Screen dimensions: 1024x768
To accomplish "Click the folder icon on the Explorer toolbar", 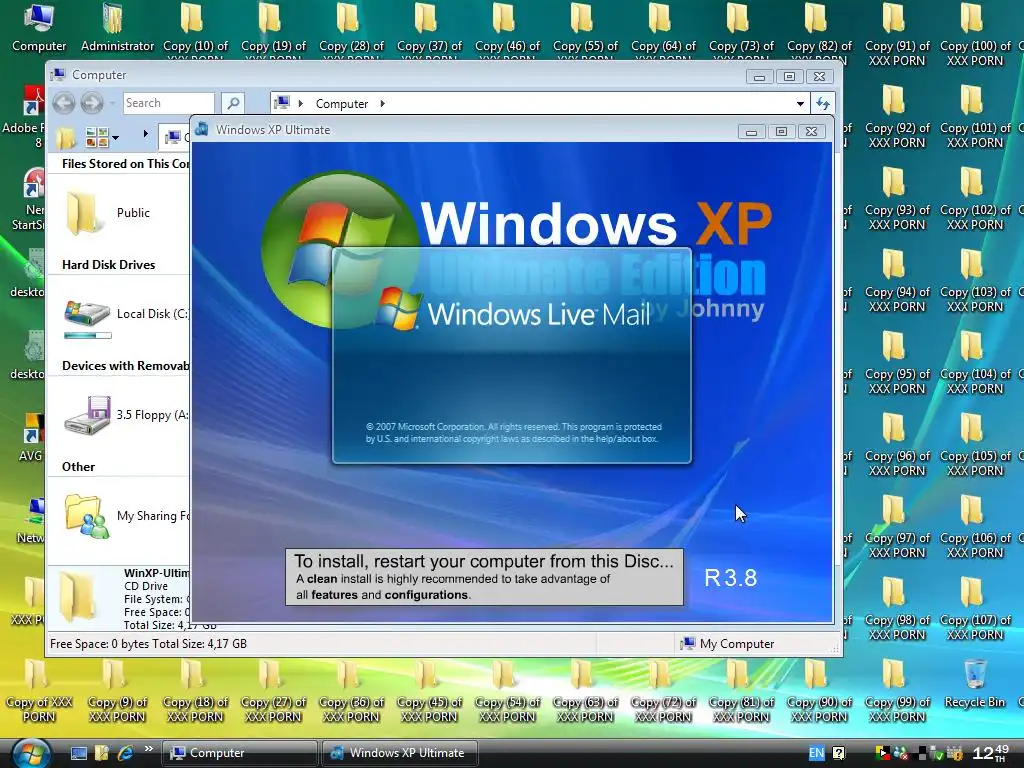I will (x=65, y=138).
